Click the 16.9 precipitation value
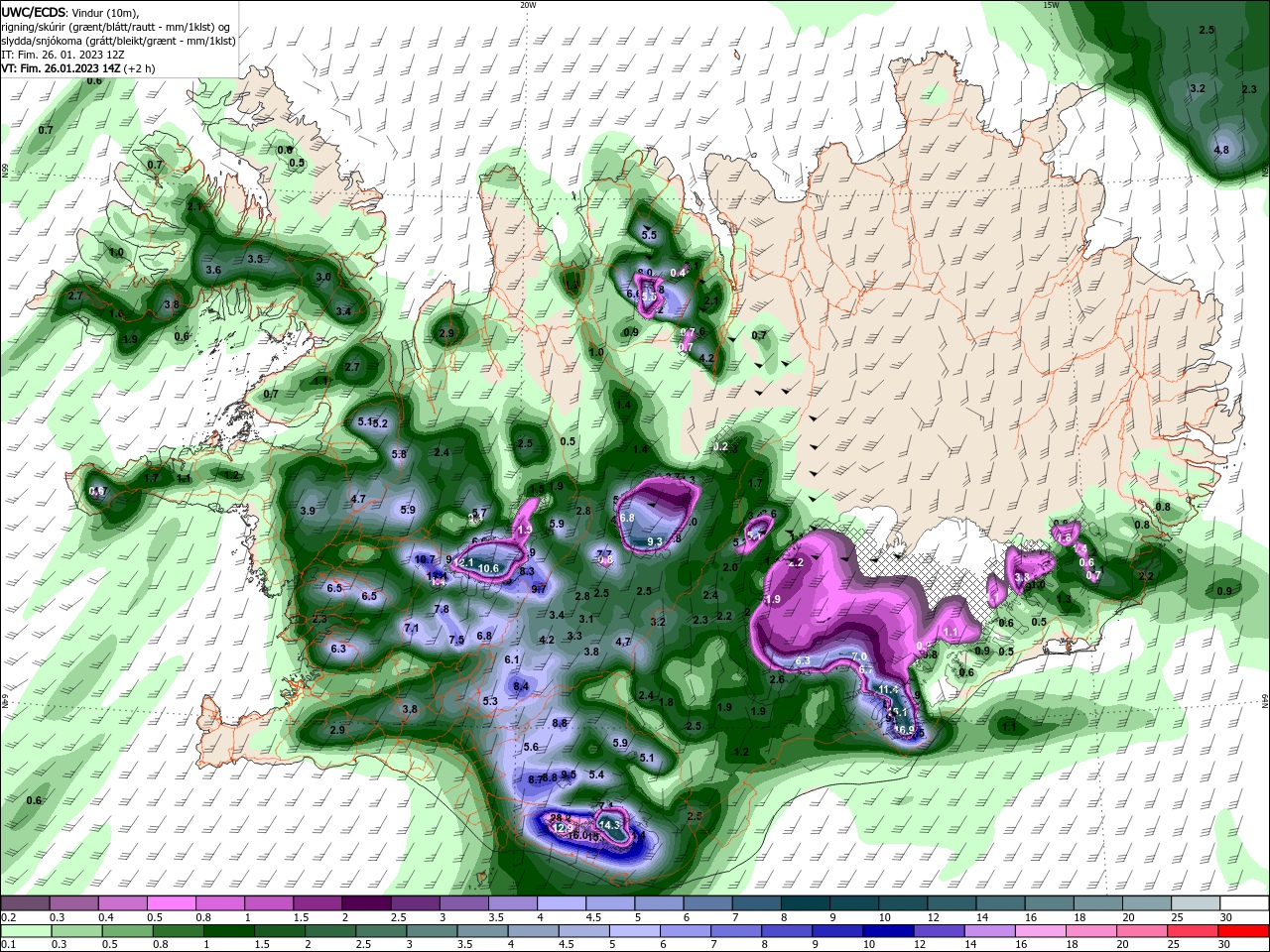1270x952 pixels. [x=904, y=730]
